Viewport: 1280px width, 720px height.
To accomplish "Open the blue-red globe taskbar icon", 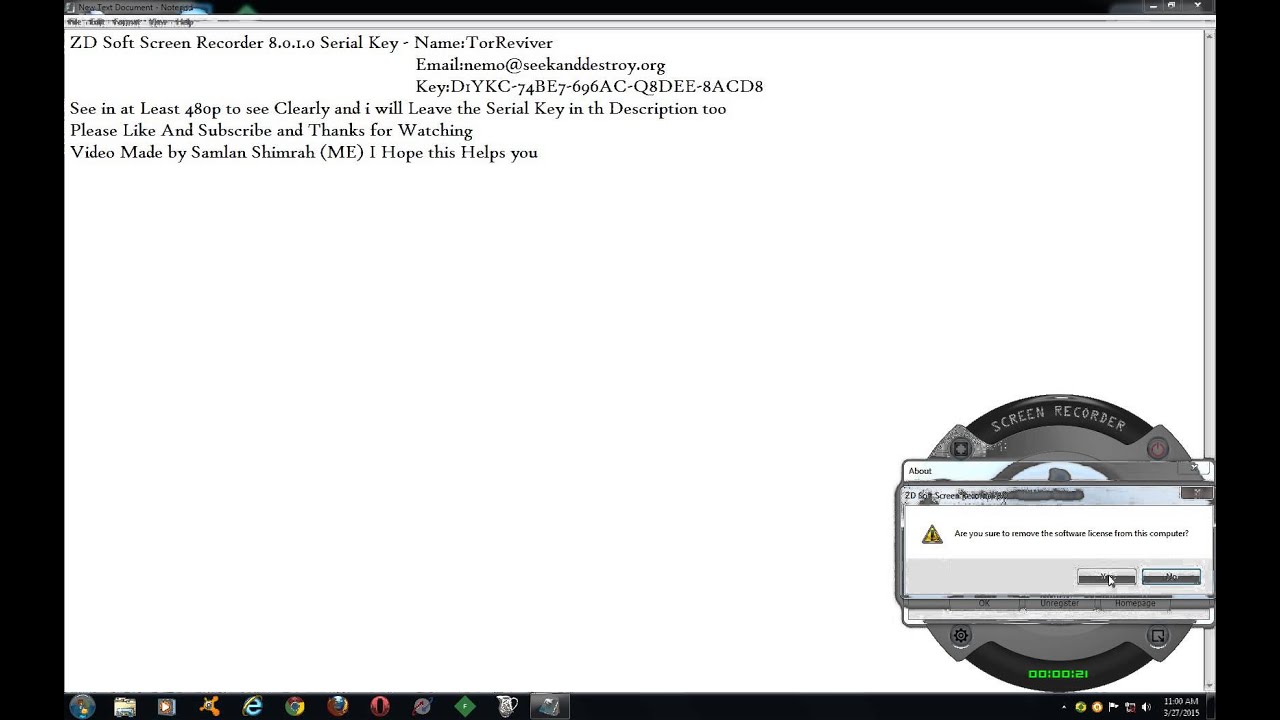I will click(422, 707).
